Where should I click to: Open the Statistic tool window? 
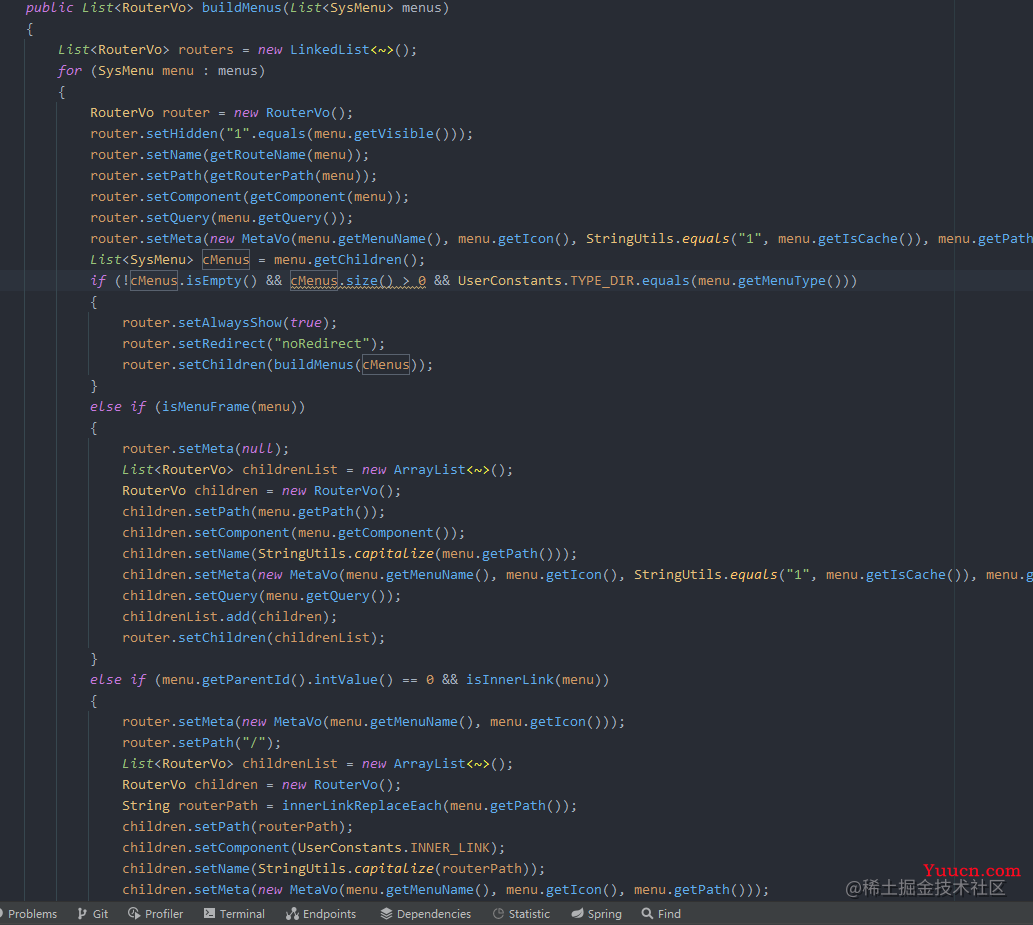[x=521, y=914]
